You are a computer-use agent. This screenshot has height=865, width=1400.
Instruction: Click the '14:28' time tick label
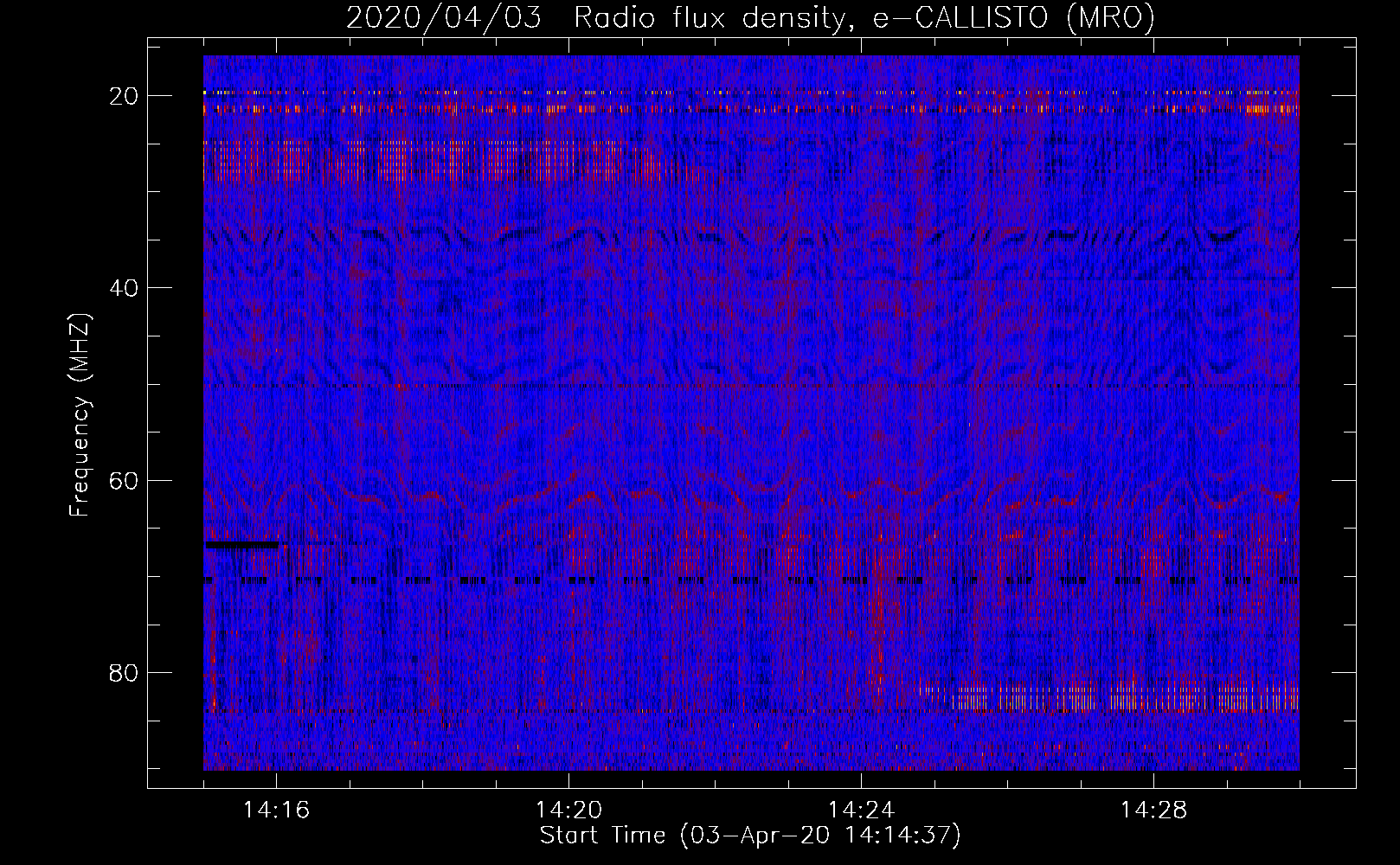pos(1153,810)
